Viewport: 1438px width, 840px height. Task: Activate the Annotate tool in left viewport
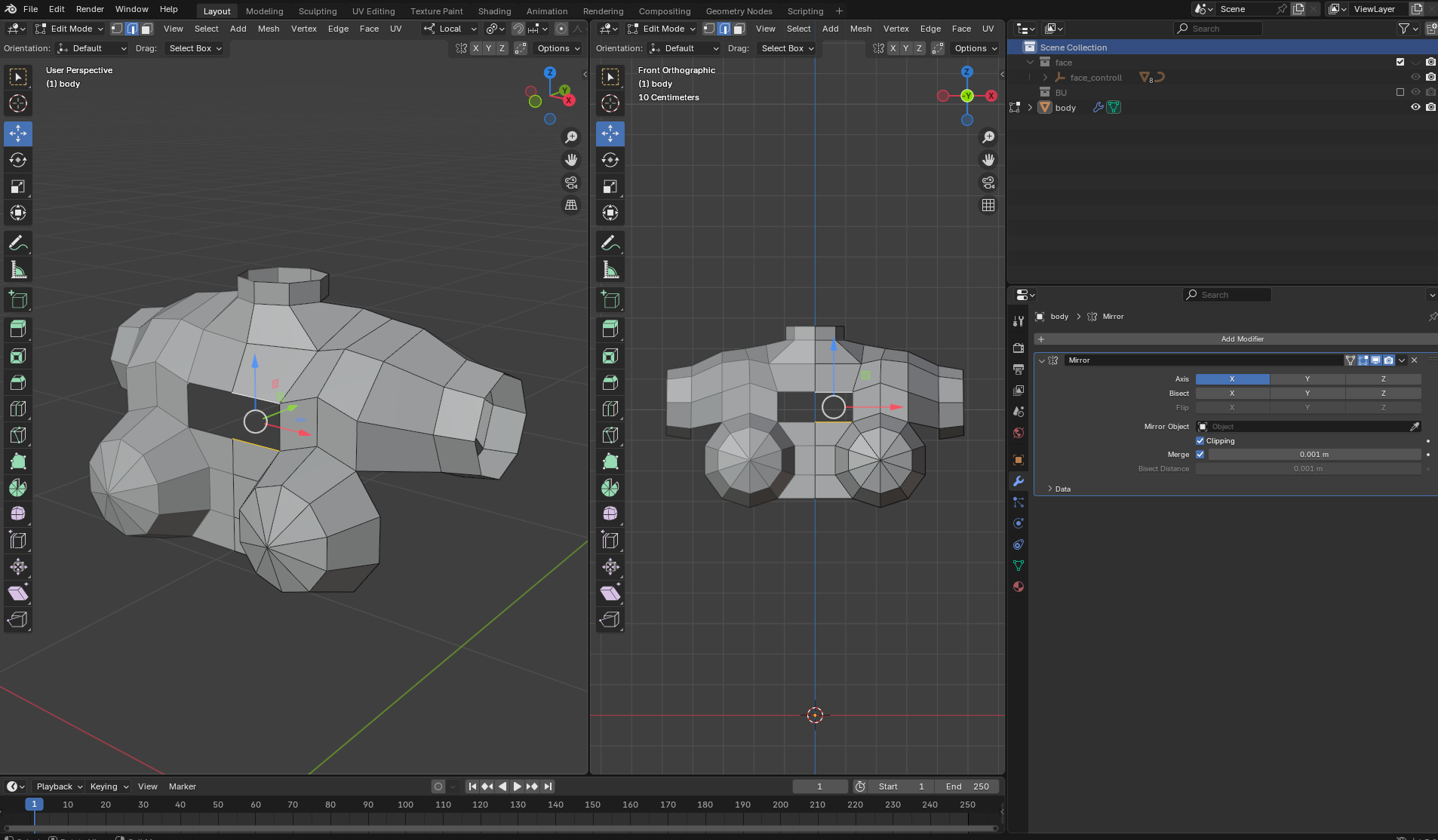[18, 243]
